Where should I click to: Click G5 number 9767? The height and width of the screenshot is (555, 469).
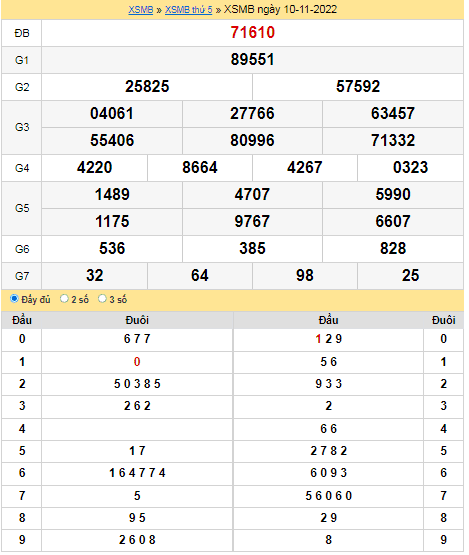coord(252,222)
